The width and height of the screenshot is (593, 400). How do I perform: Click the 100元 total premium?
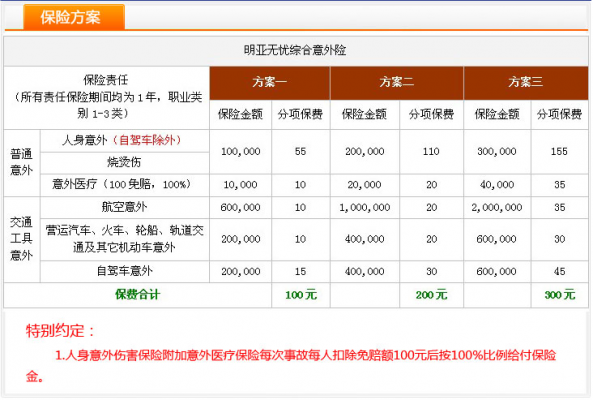pos(301,295)
